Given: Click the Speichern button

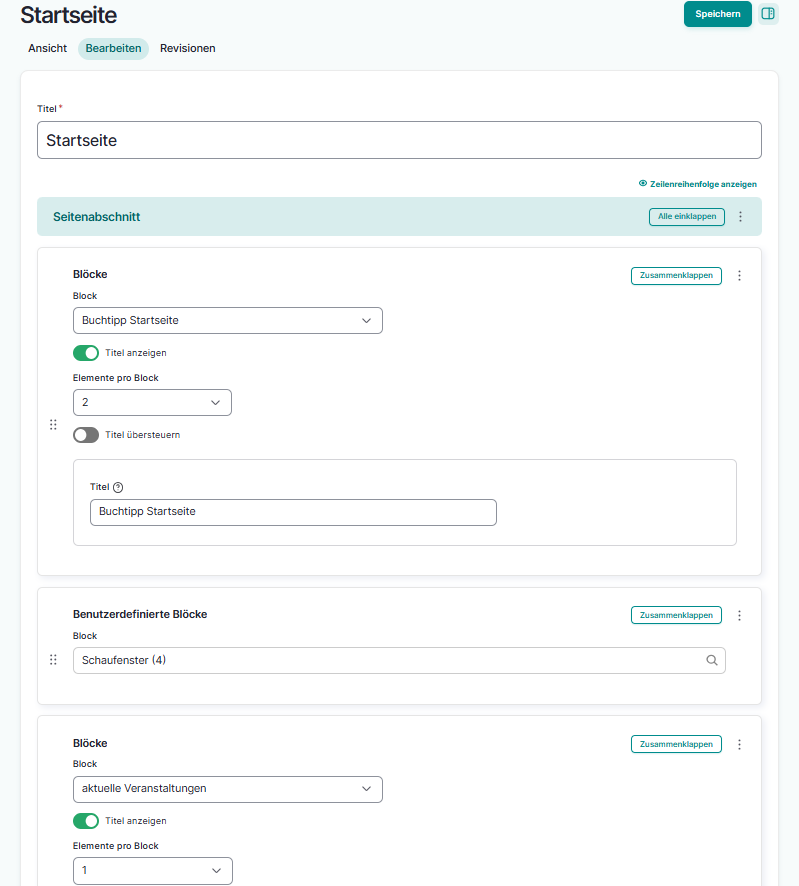Looking at the screenshot, I should 717,14.
